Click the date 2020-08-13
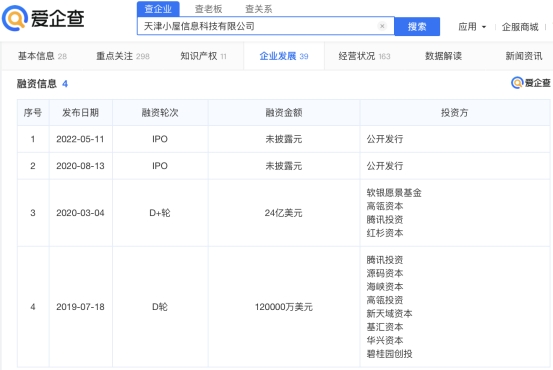The width and height of the screenshot is (553, 370). coord(80,166)
